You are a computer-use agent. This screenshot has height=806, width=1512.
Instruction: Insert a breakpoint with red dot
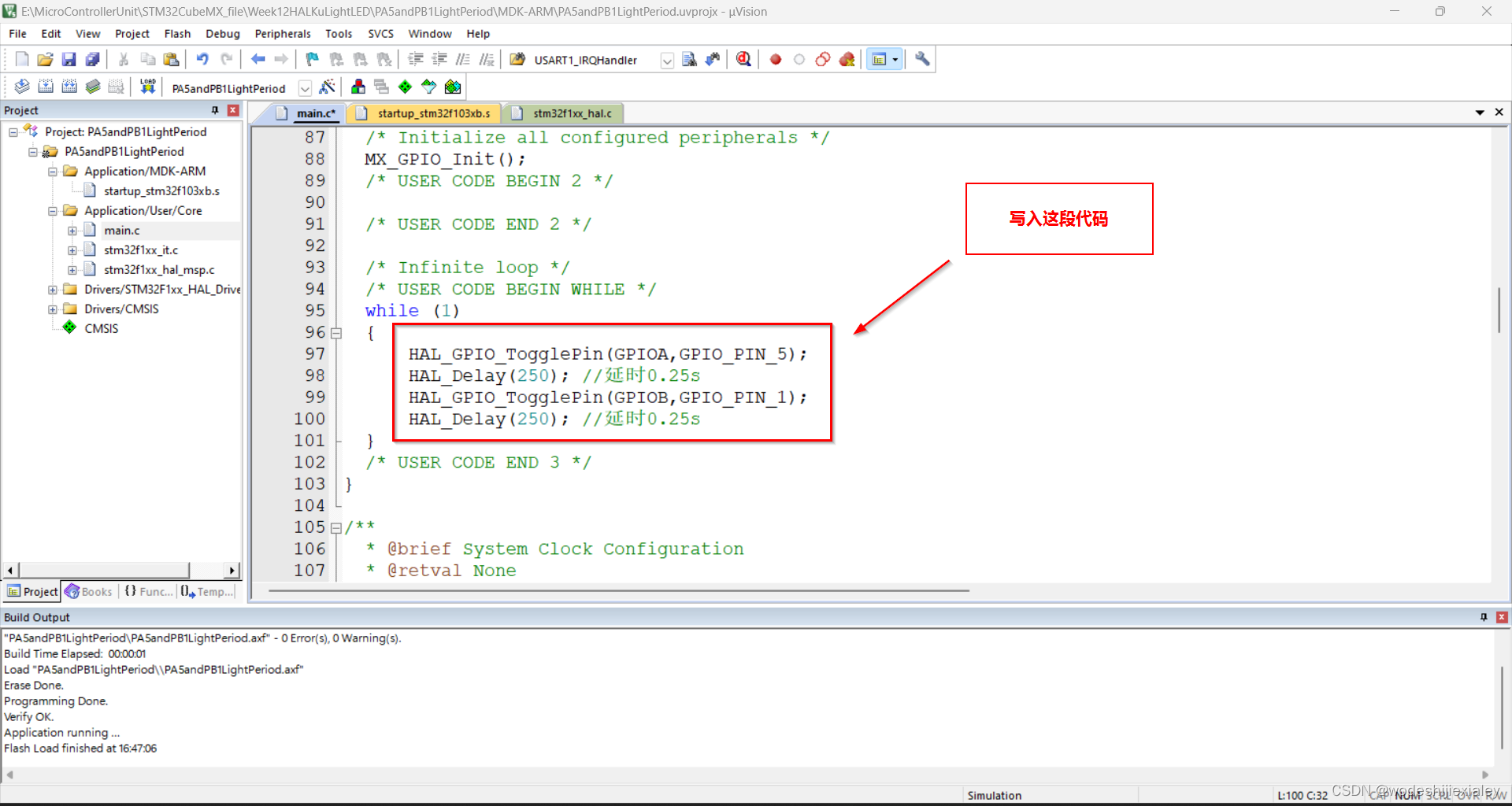pos(776,59)
